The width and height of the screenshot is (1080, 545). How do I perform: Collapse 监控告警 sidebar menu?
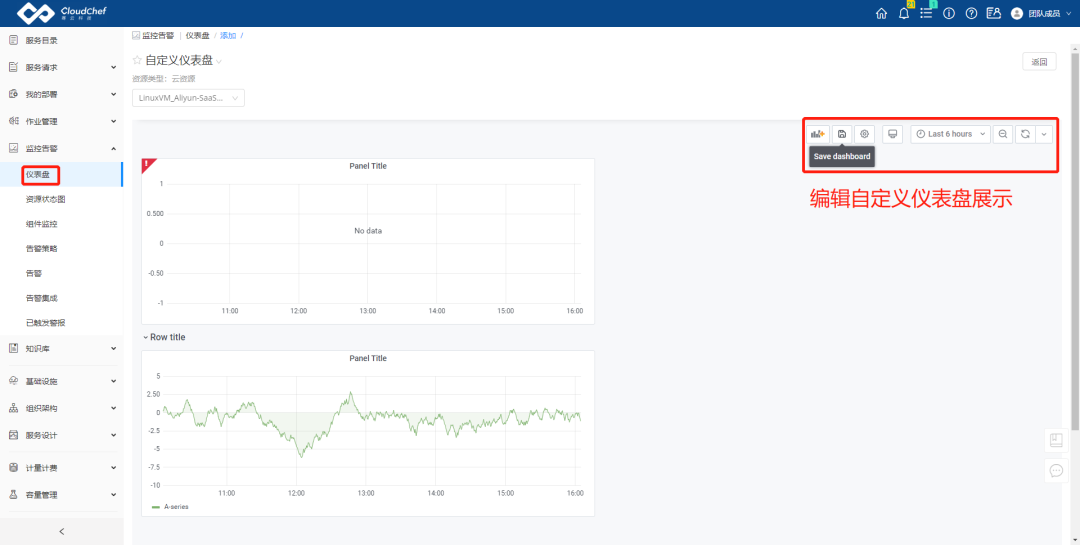coord(61,148)
